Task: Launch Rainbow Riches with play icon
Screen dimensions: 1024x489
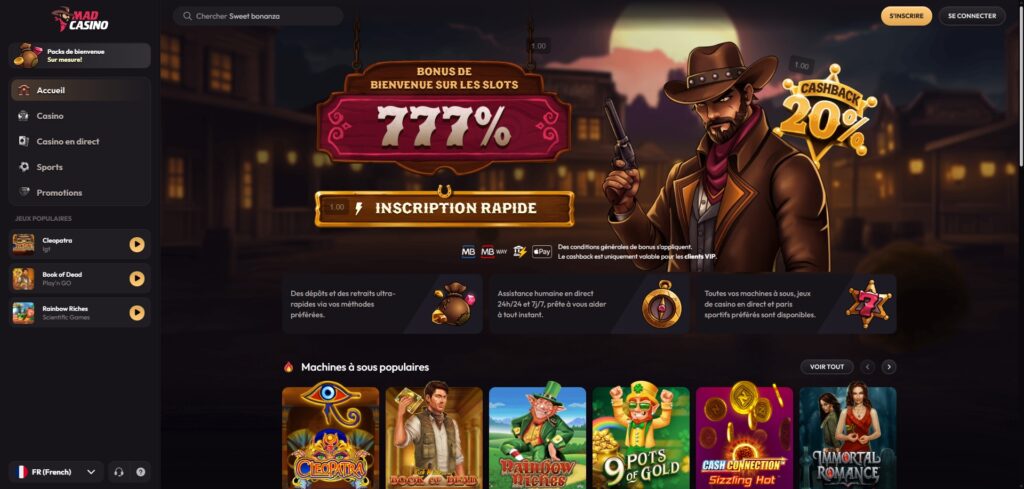Action: [x=136, y=313]
